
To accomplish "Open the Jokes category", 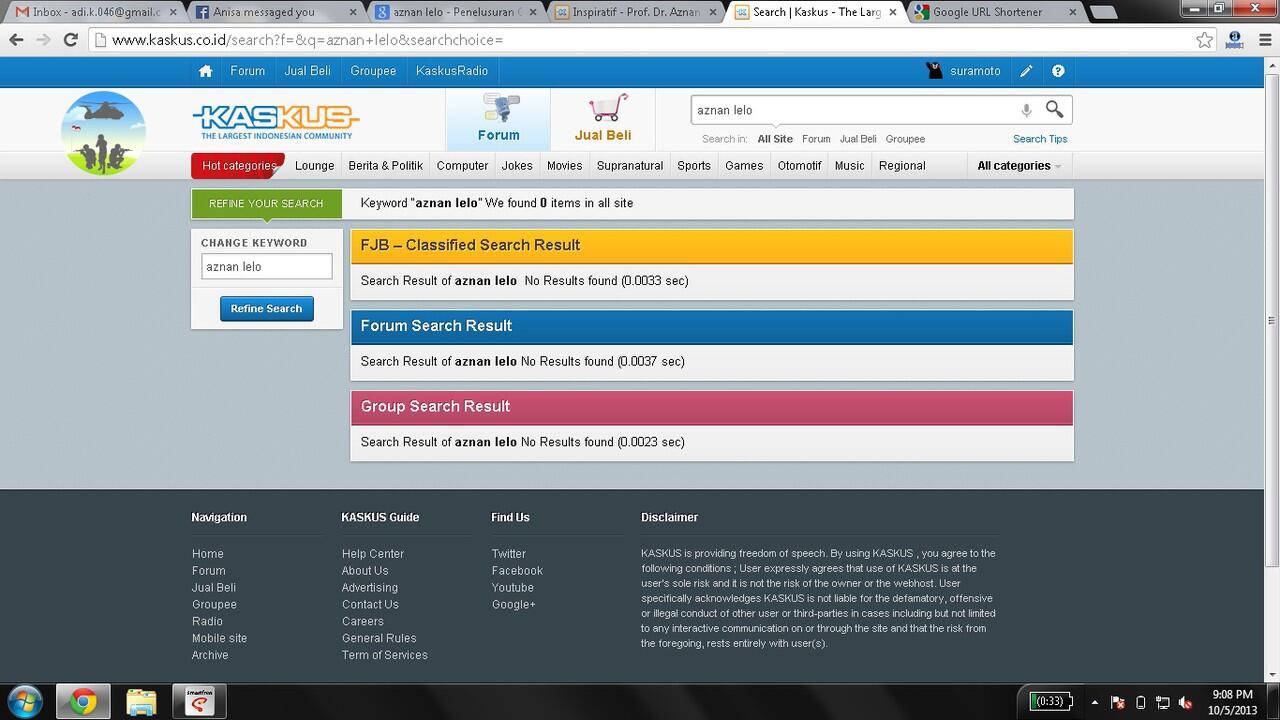I will pos(517,166).
